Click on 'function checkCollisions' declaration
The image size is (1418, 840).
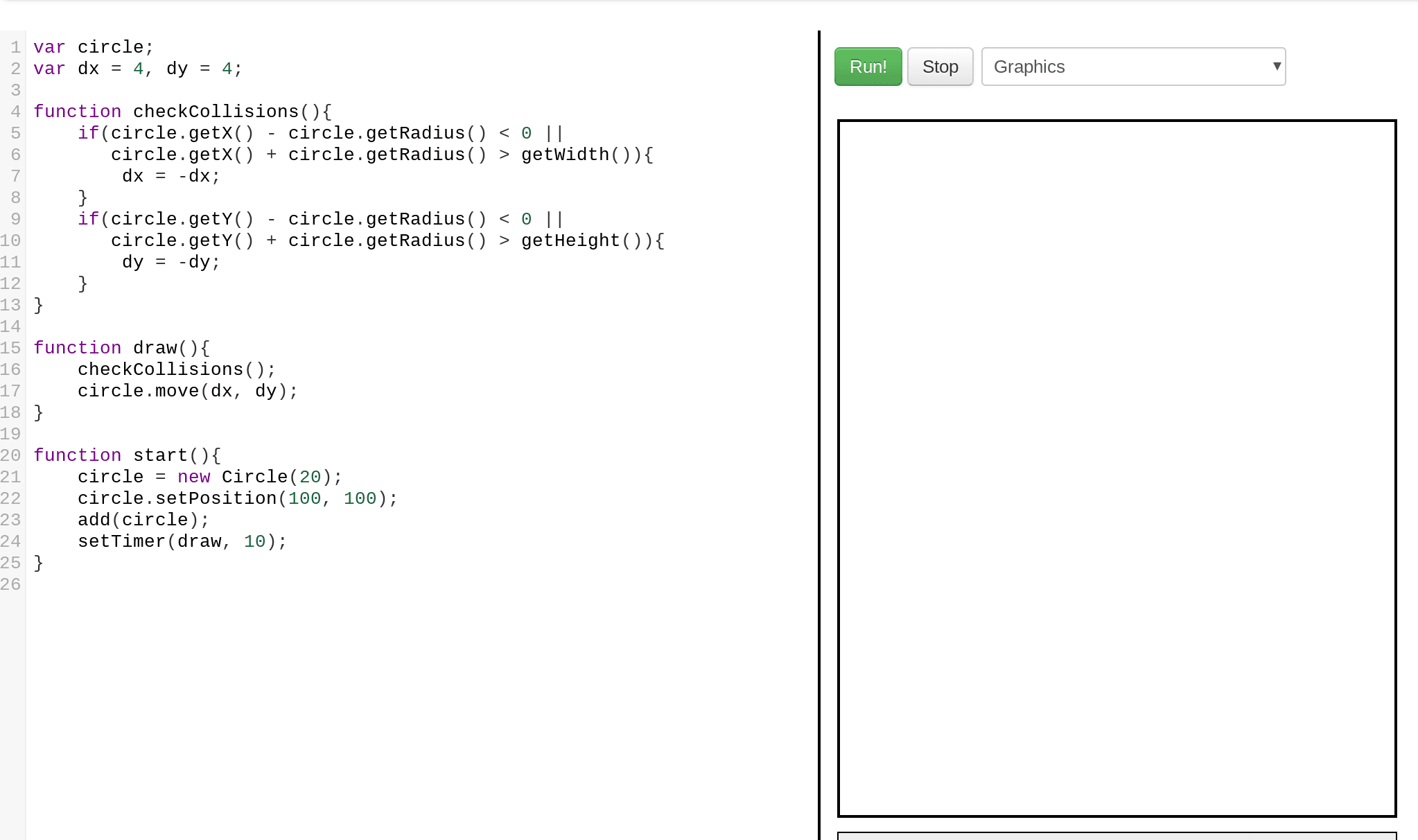pos(182,112)
